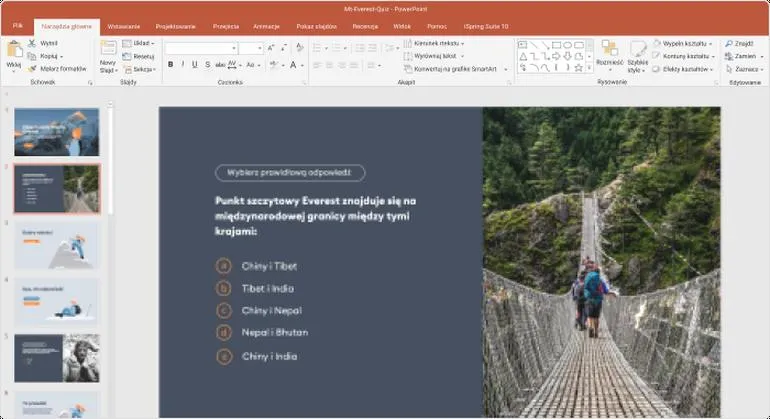This screenshot has width=770, height=419.
Task: Expand the shapes gallery more arrow
Action: pos(590,68)
